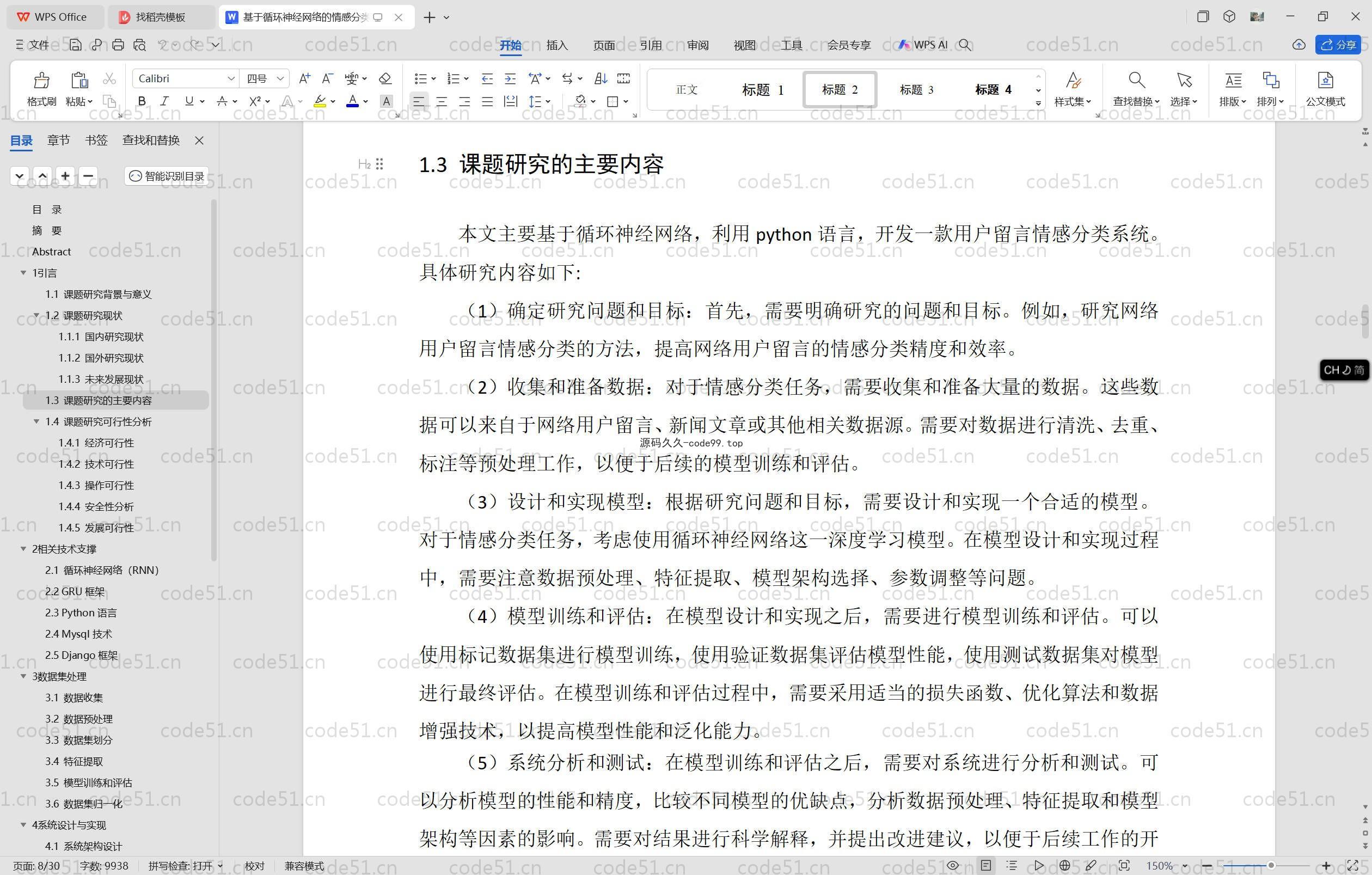The image size is (1372, 875).
Task: Apply the 标题 1 style
Action: [762, 89]
